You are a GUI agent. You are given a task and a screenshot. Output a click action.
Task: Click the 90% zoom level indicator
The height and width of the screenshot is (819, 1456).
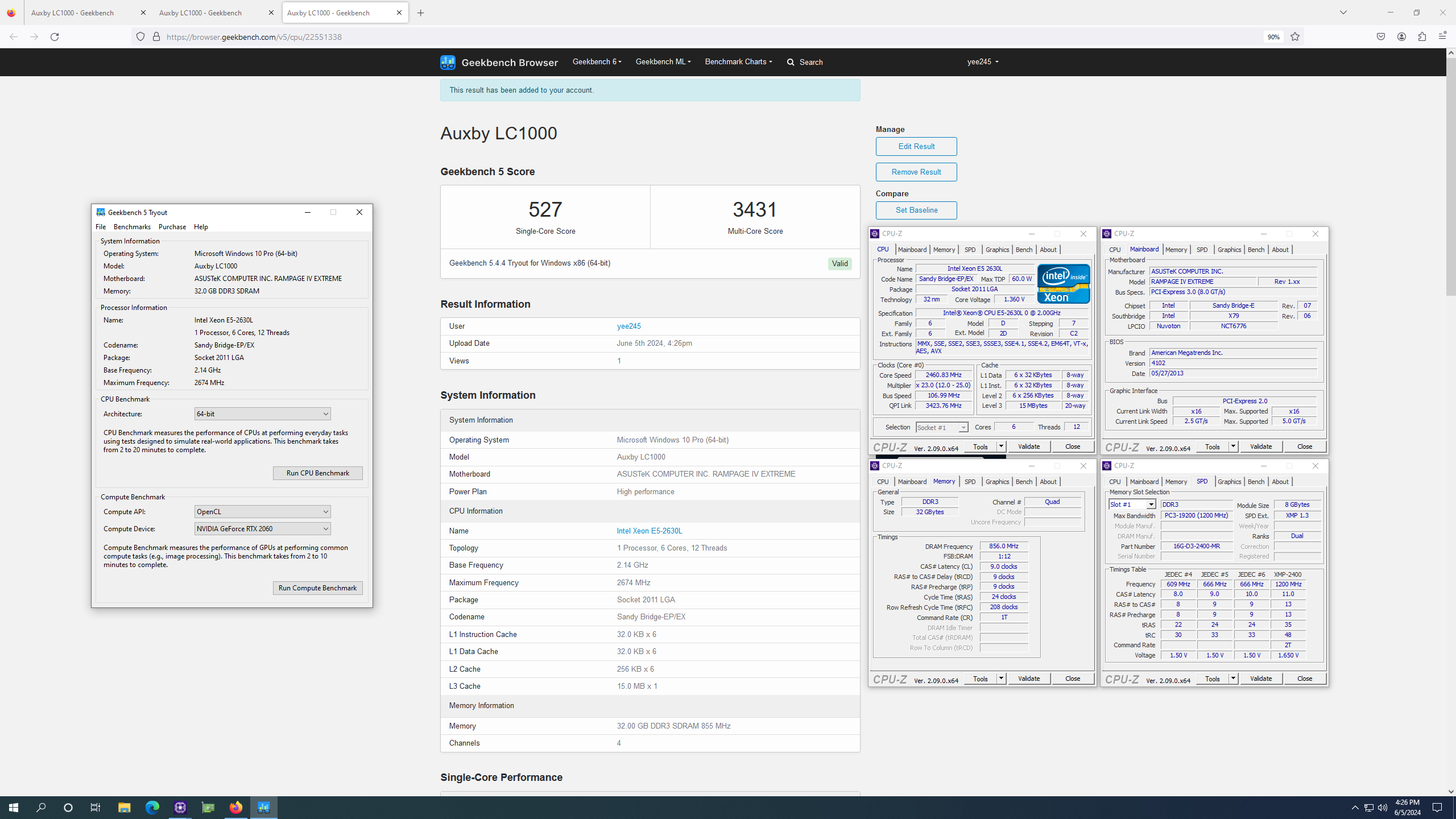coord(1273,37)
